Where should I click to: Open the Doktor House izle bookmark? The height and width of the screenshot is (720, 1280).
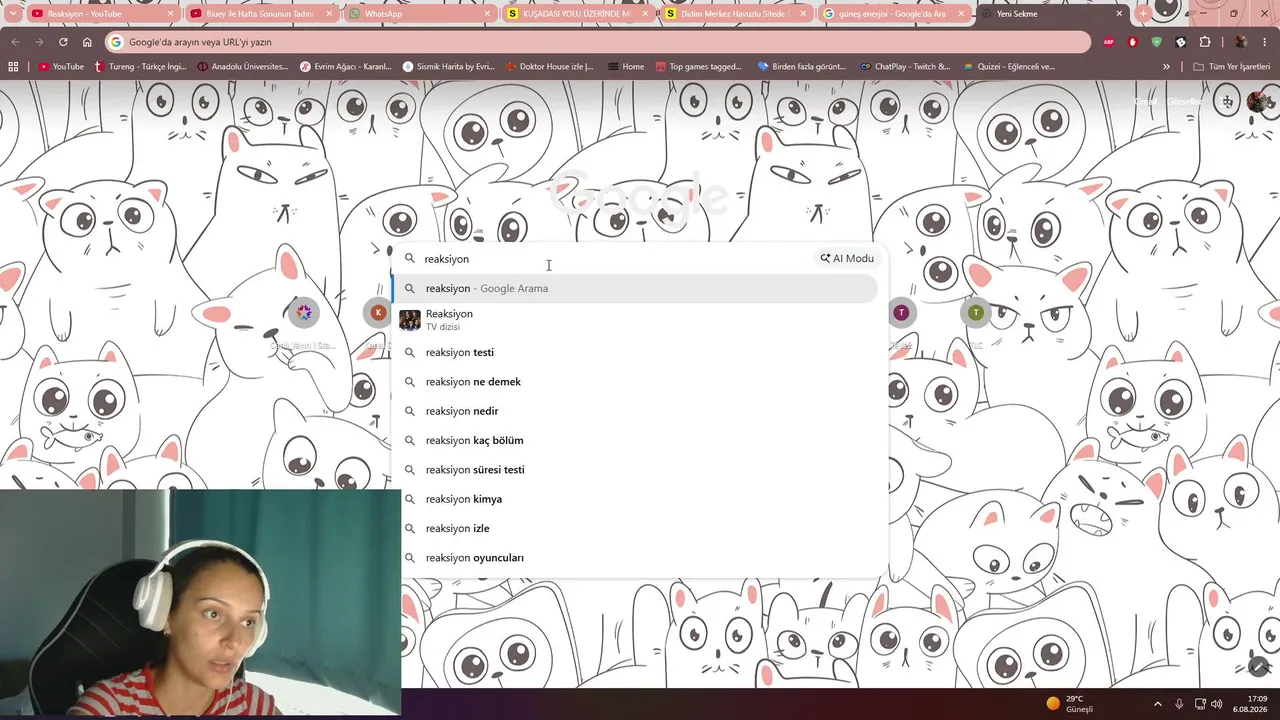pos(550,66)
